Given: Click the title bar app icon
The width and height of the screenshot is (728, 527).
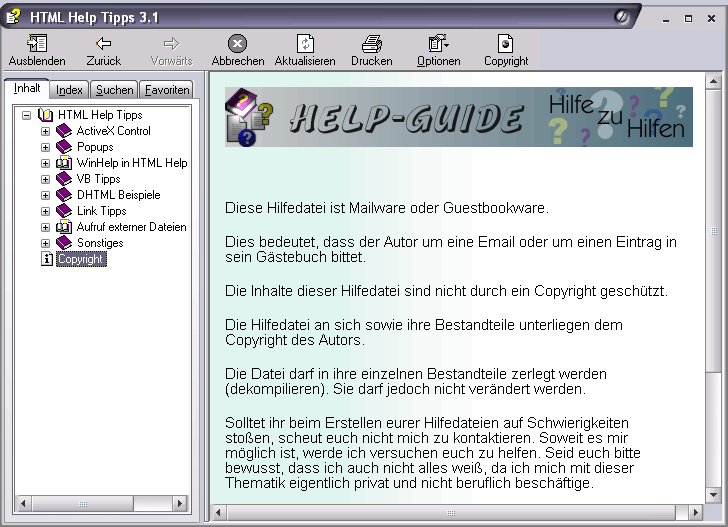Looking at the screenshot, I should click(x=13, y=17).
